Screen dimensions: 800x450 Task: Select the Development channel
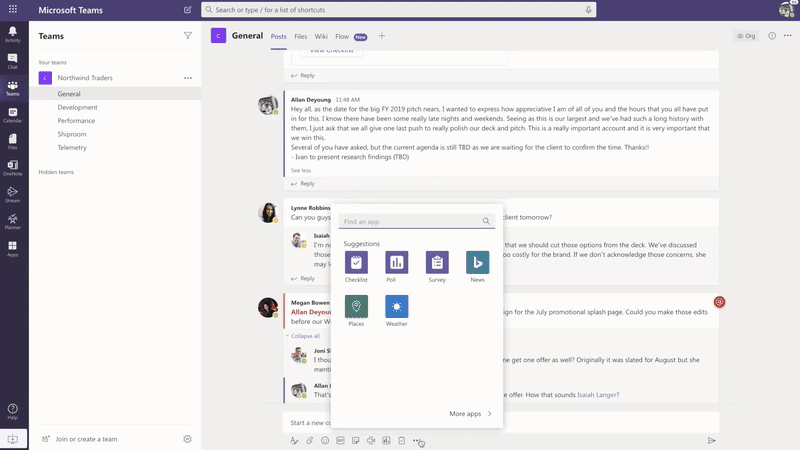115,107
